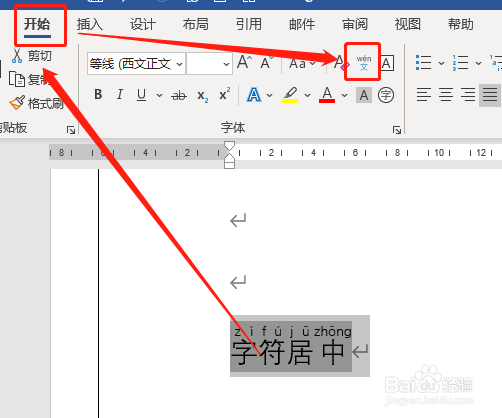
Task: Apply character border boxed A icon
Action: tap(387, 63)
